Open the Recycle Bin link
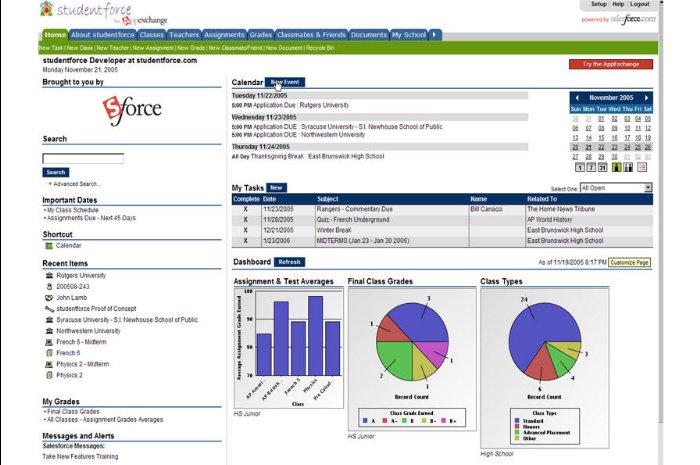This screenshot has height=465, width=700. pos(320,48)
